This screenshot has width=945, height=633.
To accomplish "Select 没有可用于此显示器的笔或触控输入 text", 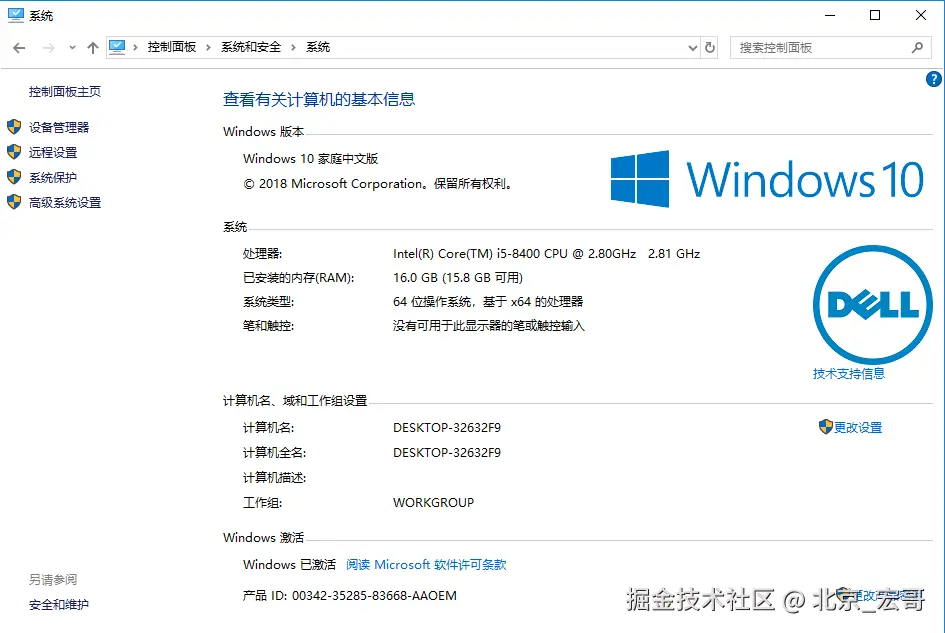I will tap(489, 326).
